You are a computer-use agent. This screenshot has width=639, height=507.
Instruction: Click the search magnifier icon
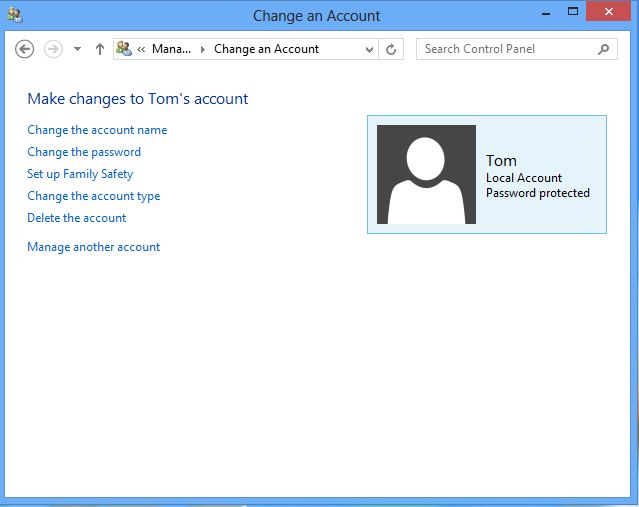click(604, 49)
